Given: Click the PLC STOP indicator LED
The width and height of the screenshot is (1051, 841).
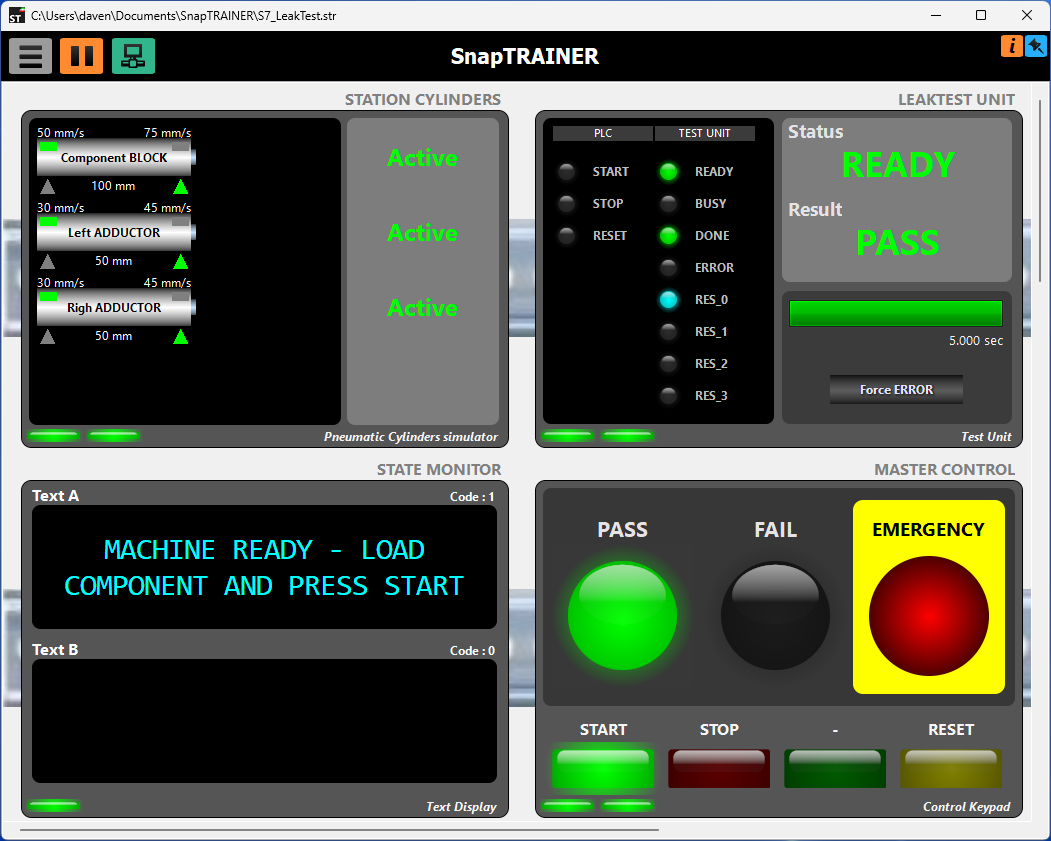Looking at the screenshot, I should (x=567, y=203).
